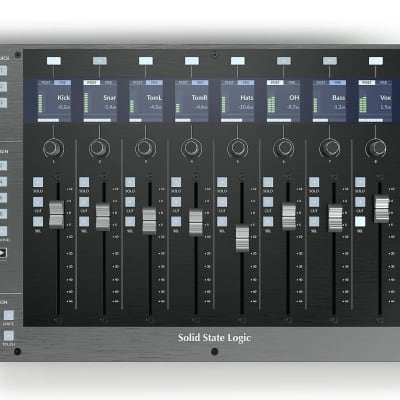Screen dimensions: 400x400
Task: Push the soft key above the Vox display
Action: click(376, 61)
